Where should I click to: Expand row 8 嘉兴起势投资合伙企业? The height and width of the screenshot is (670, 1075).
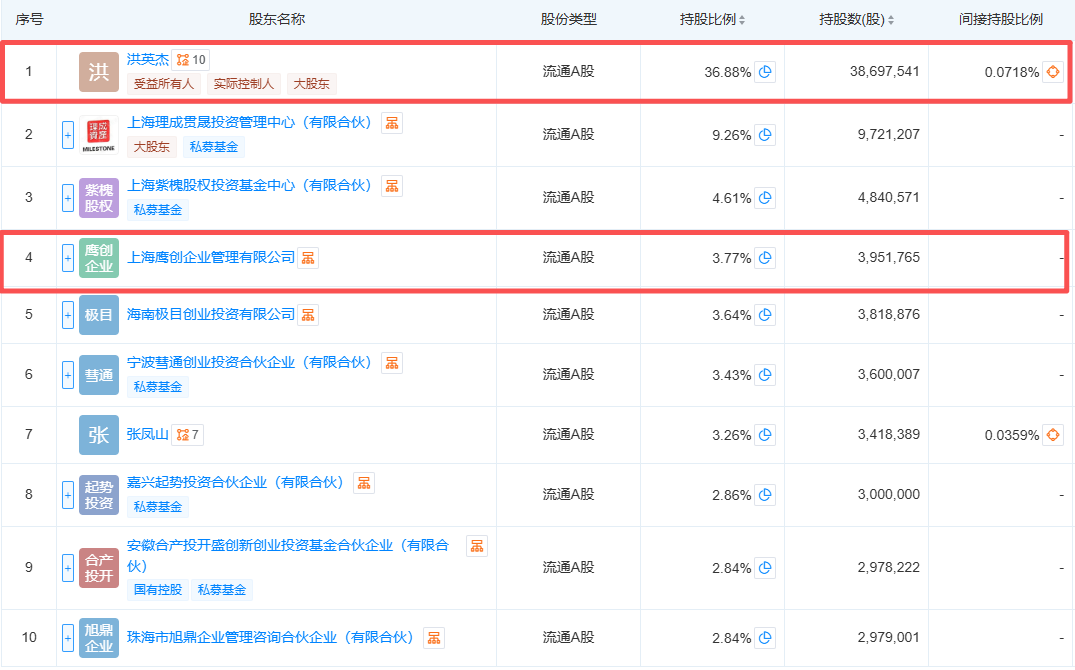pos(68,494)
